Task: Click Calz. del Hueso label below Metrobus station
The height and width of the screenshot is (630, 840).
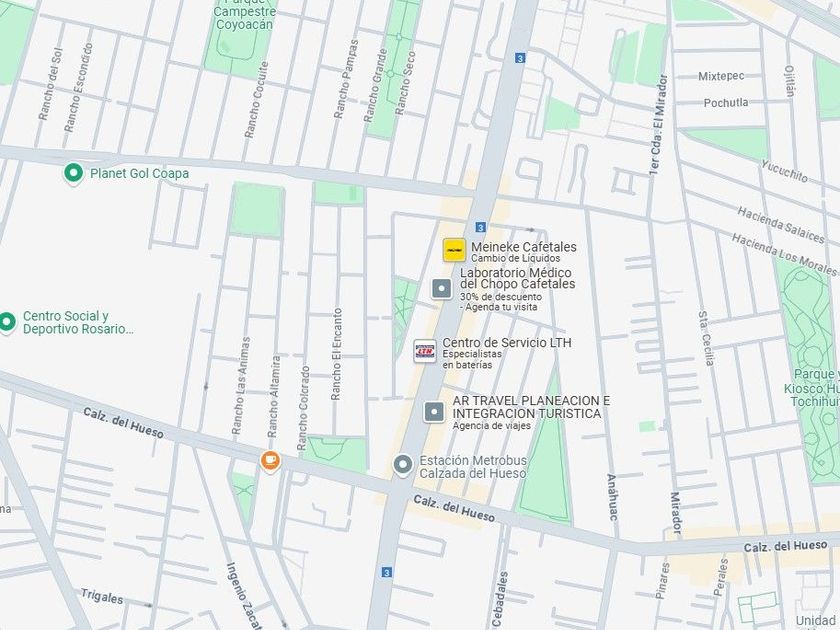Action: [x=454, y=508]
